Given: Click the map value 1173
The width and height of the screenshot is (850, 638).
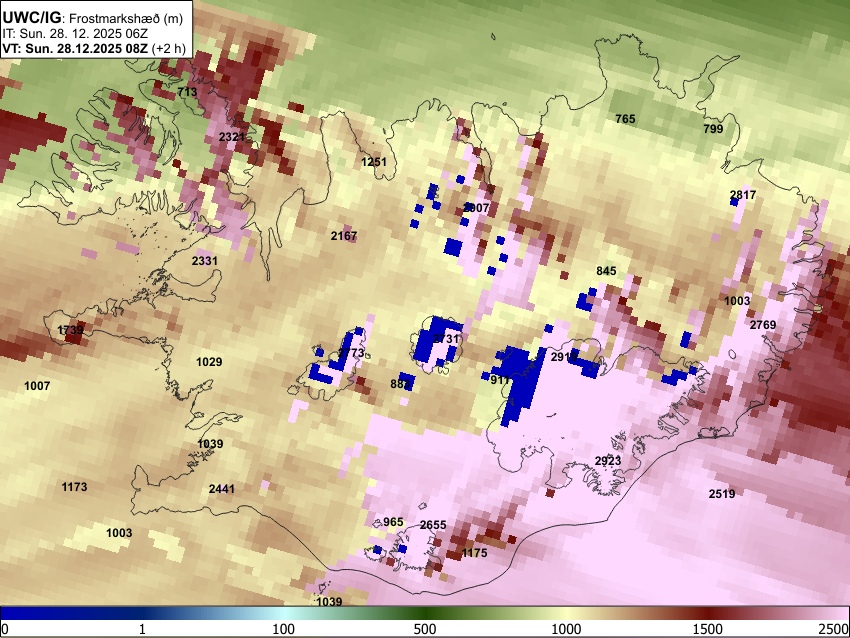Looking at the screenshot, I should click(74, 487).
